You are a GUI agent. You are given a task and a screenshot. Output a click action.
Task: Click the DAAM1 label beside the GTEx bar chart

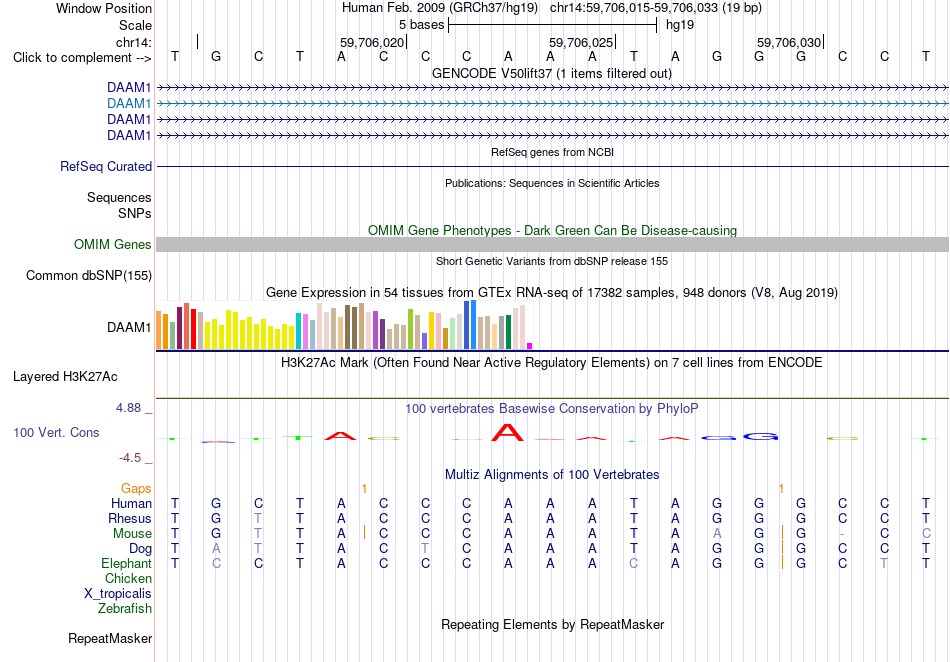129,328
